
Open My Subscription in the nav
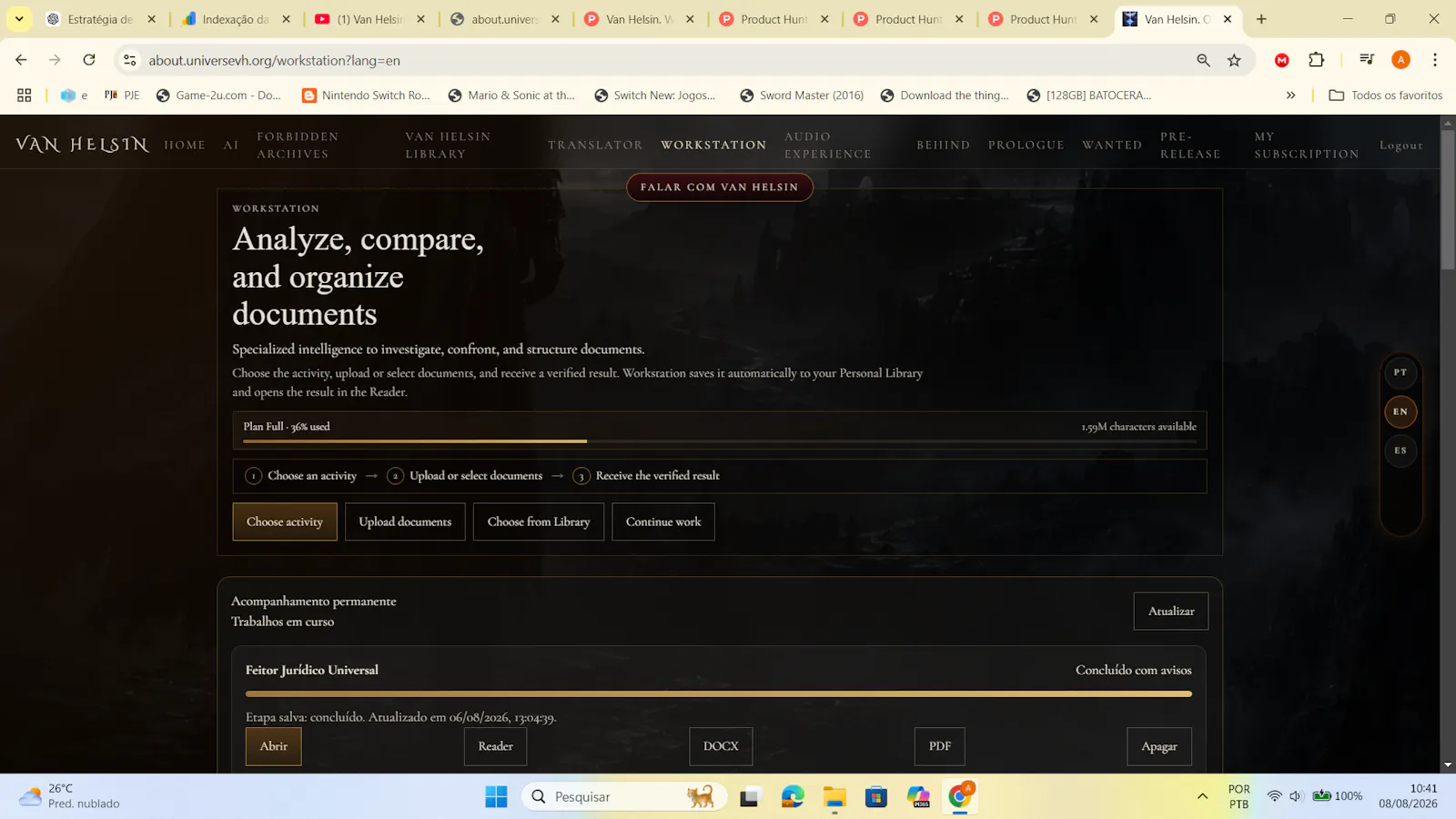click(1307, 145)
